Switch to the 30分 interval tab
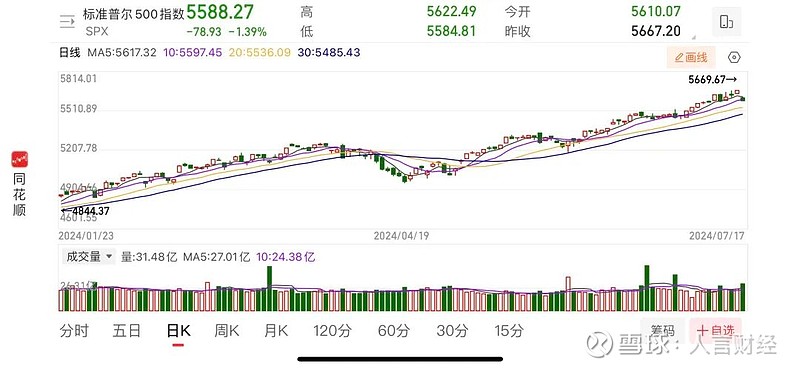 [452, 331]
